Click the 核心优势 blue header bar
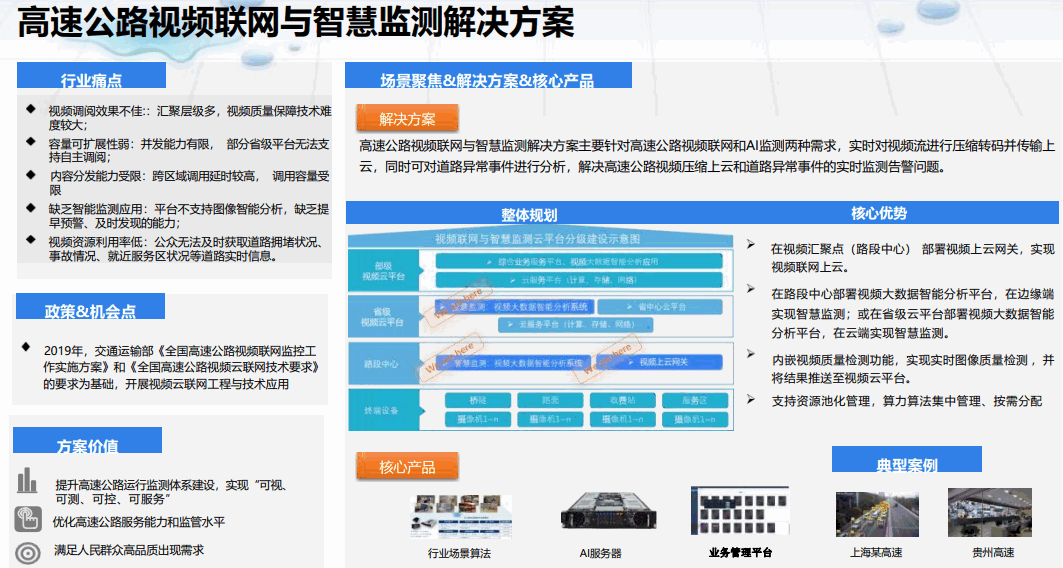The image size is (1063, 568). click(880, 213)
